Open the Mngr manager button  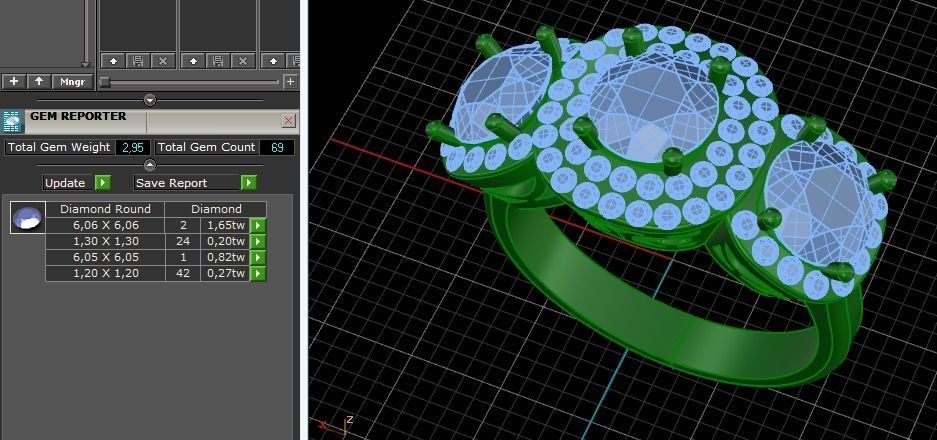(72, 81)
